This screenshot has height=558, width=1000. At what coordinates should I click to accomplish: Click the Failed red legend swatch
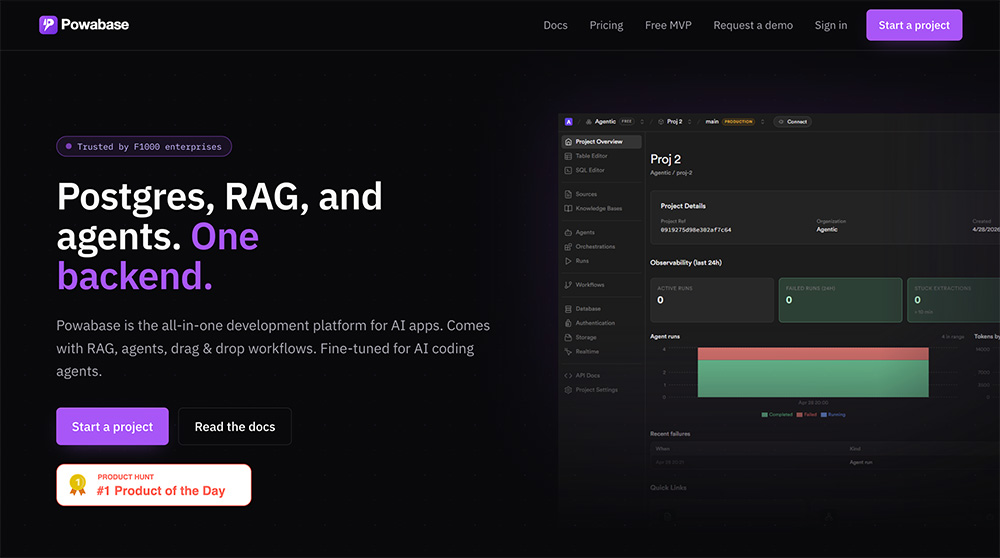click(x=800, y=415)
